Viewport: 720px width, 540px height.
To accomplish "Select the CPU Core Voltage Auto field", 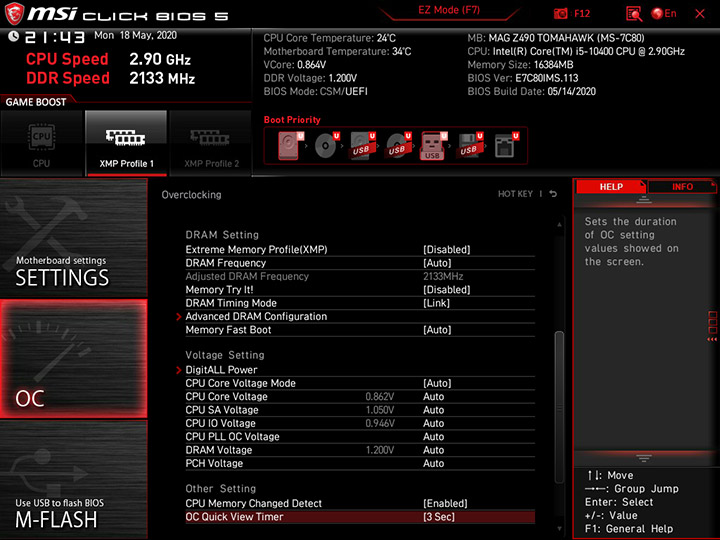I will point(433,397).
